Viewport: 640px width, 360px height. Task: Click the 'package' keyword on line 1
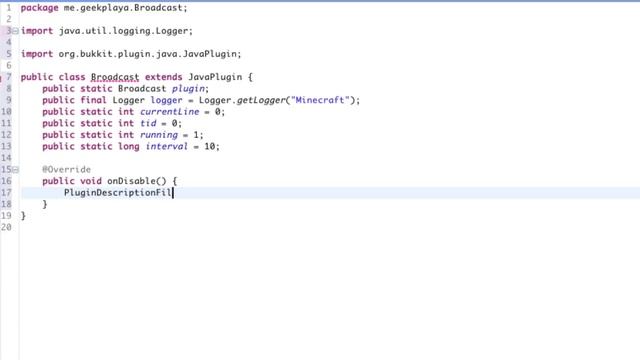[40, 8]
